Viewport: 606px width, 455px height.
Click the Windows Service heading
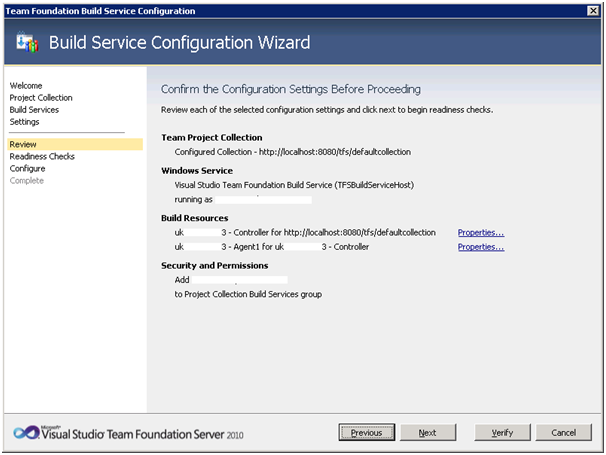197,170
